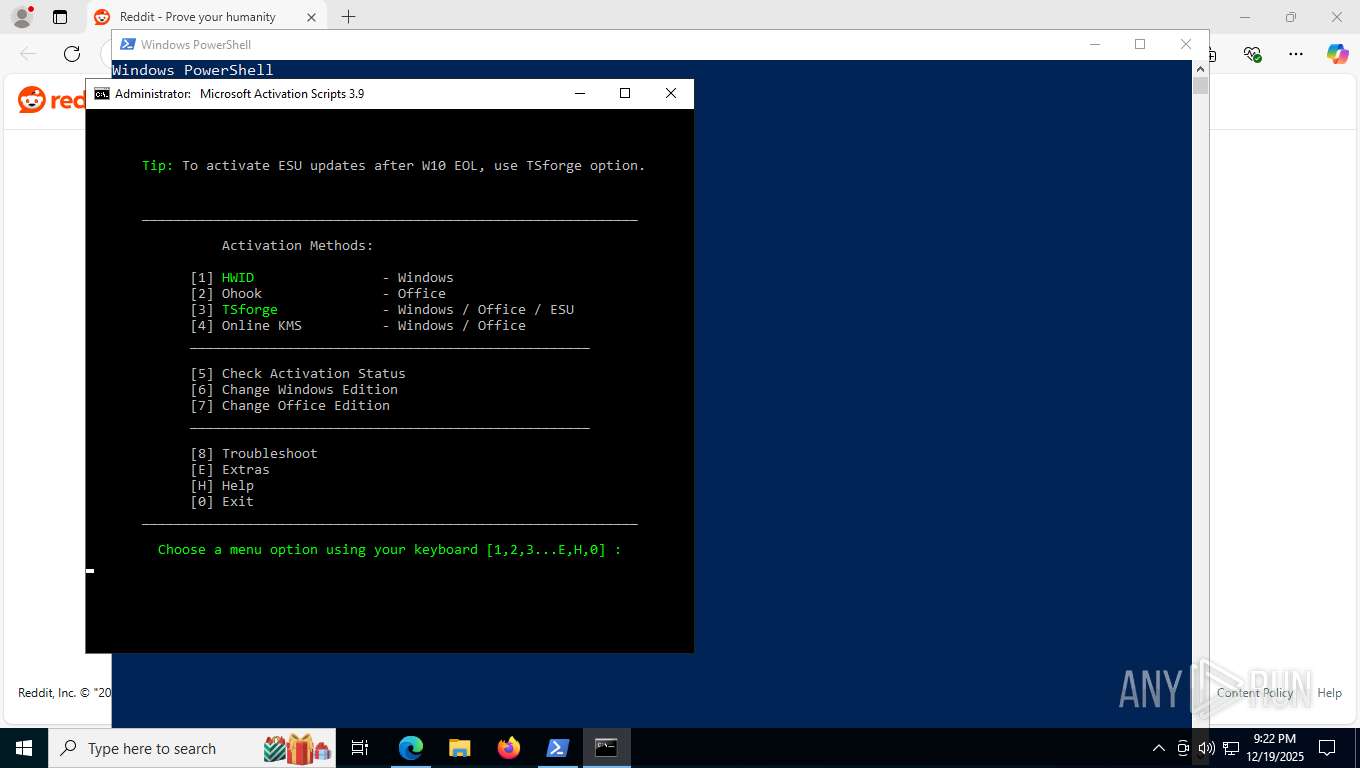Refresh the Reddit page in Edge
Image resolution: width=1360 pixels, height=768 pixels.
pyautogui.click(x=72, y=54)
